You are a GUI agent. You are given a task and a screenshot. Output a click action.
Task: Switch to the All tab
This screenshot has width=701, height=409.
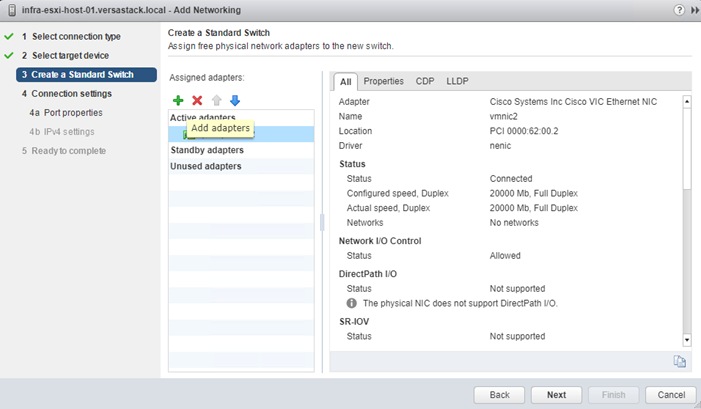346,82
